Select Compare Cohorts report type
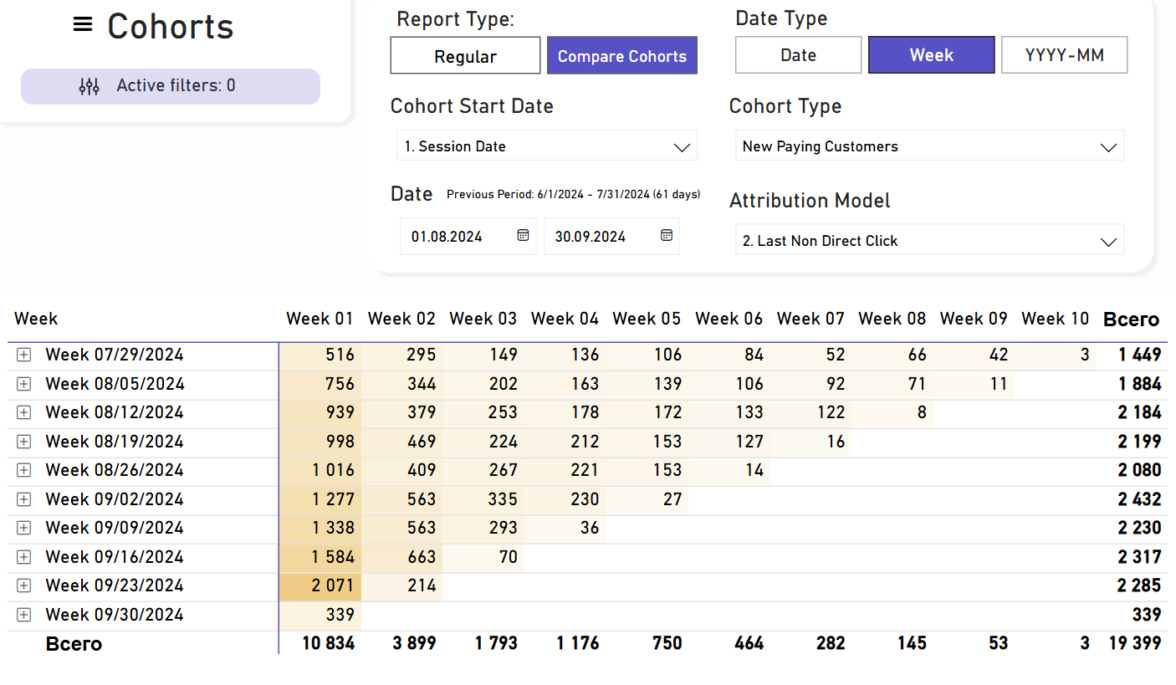This screenshot has height=685, width=1176. click(x=622, y=56)
